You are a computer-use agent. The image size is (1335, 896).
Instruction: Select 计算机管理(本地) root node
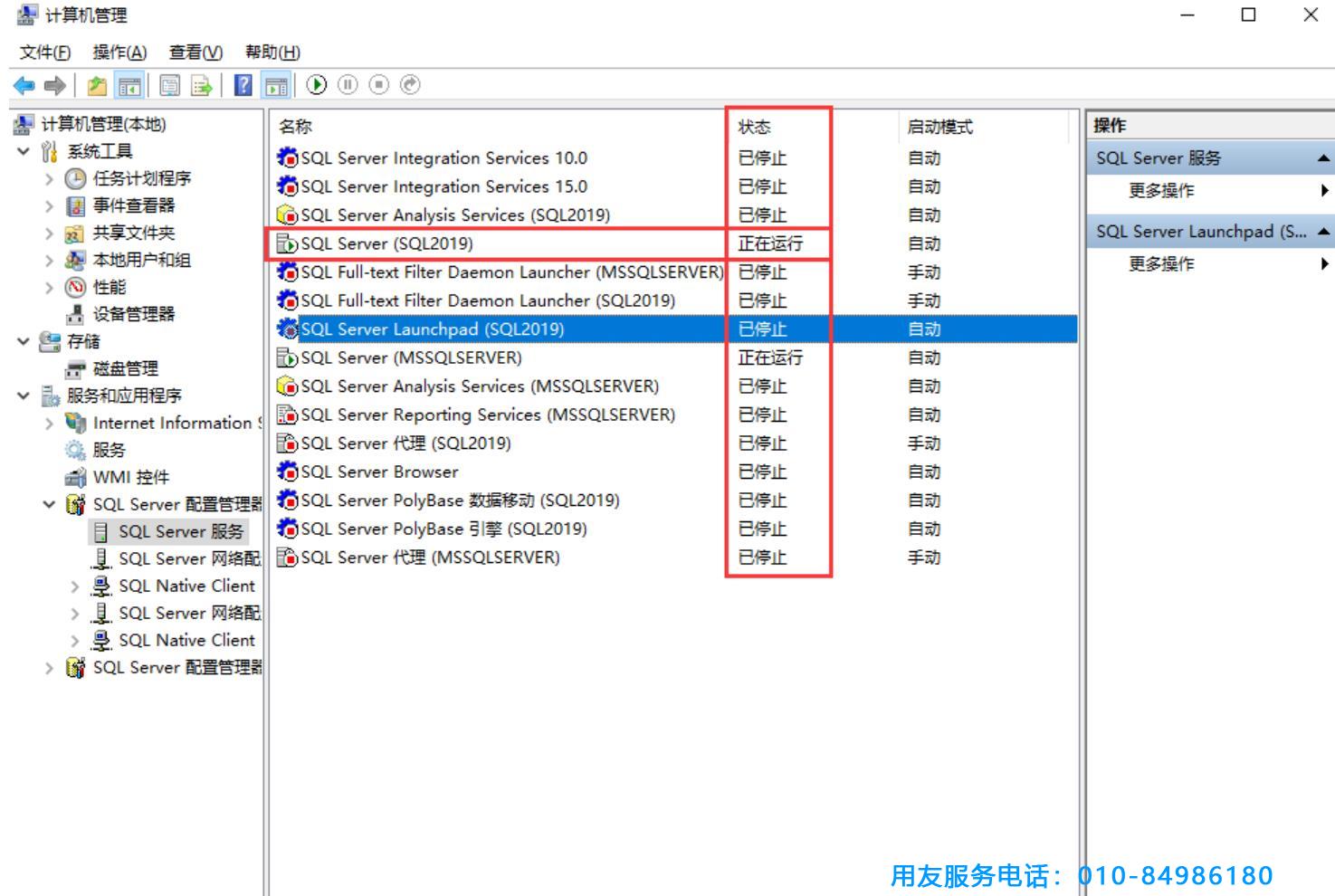click(104, 125)
